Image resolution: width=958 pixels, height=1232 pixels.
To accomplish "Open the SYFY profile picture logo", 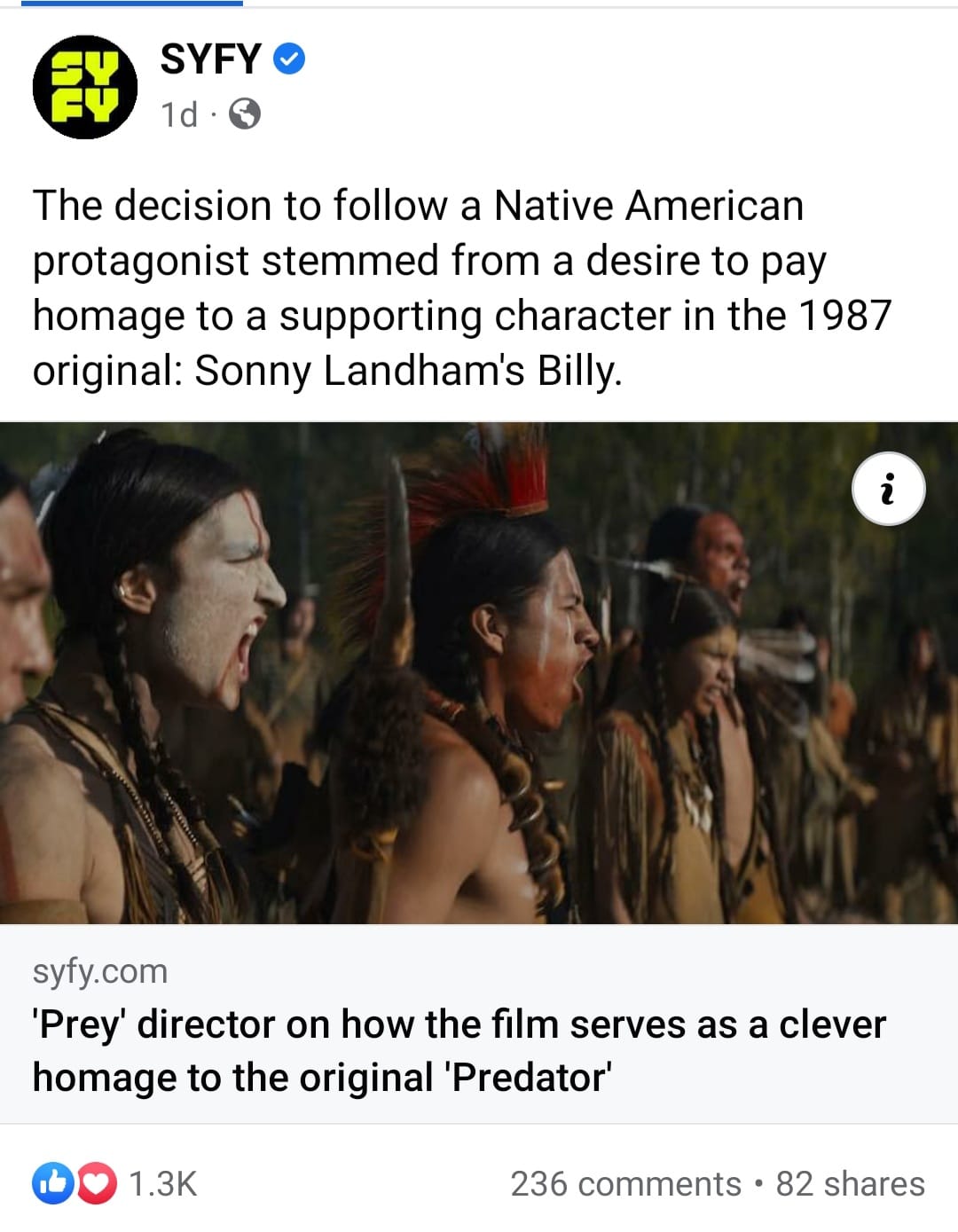I will 85,87.
